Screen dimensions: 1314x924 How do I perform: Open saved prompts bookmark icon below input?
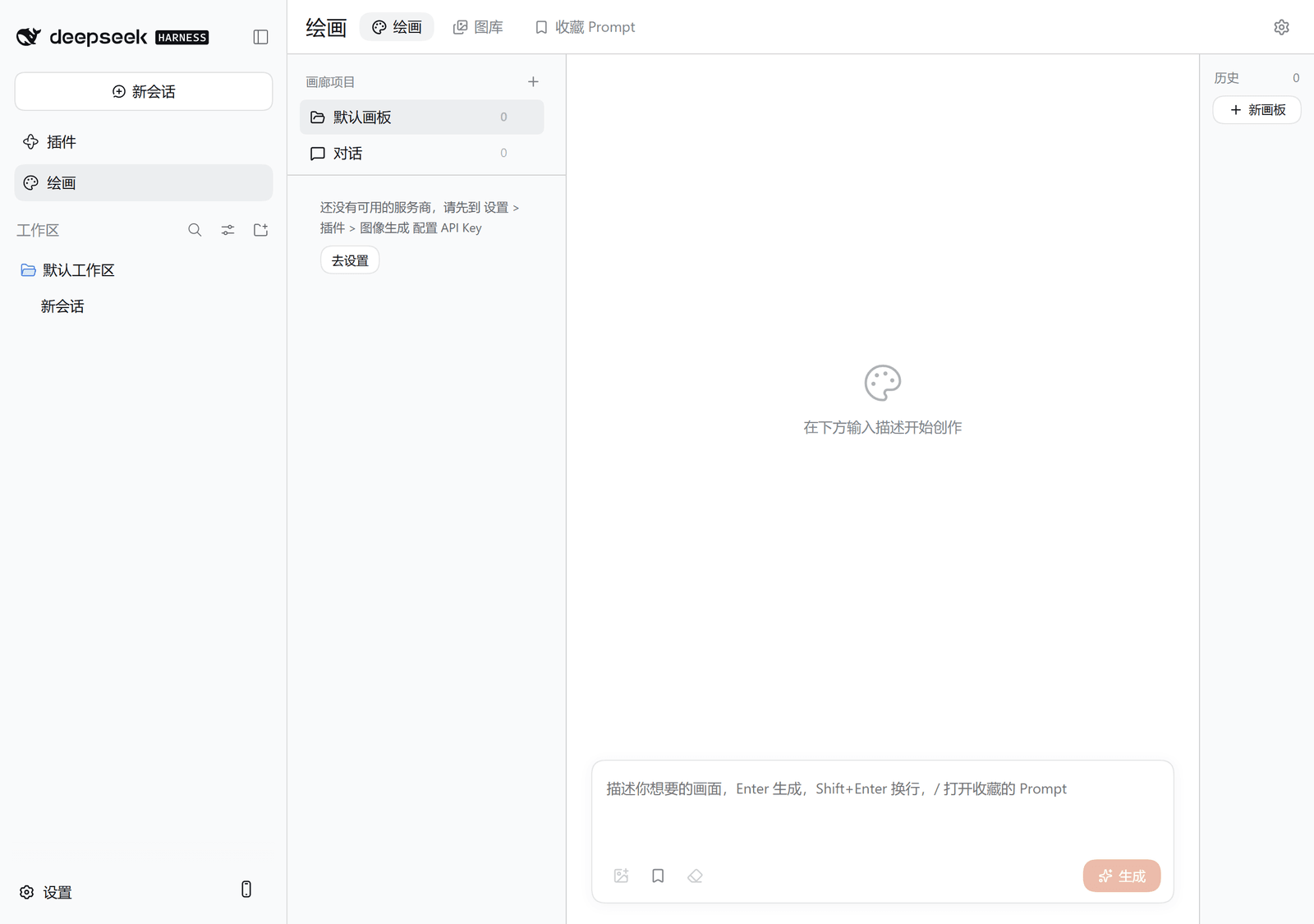click(x=658, y=876)
